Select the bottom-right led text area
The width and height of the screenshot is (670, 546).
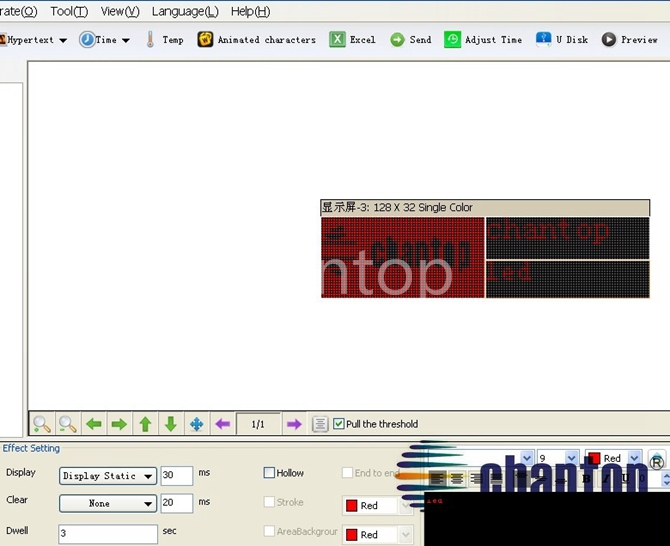pos(568,279)
